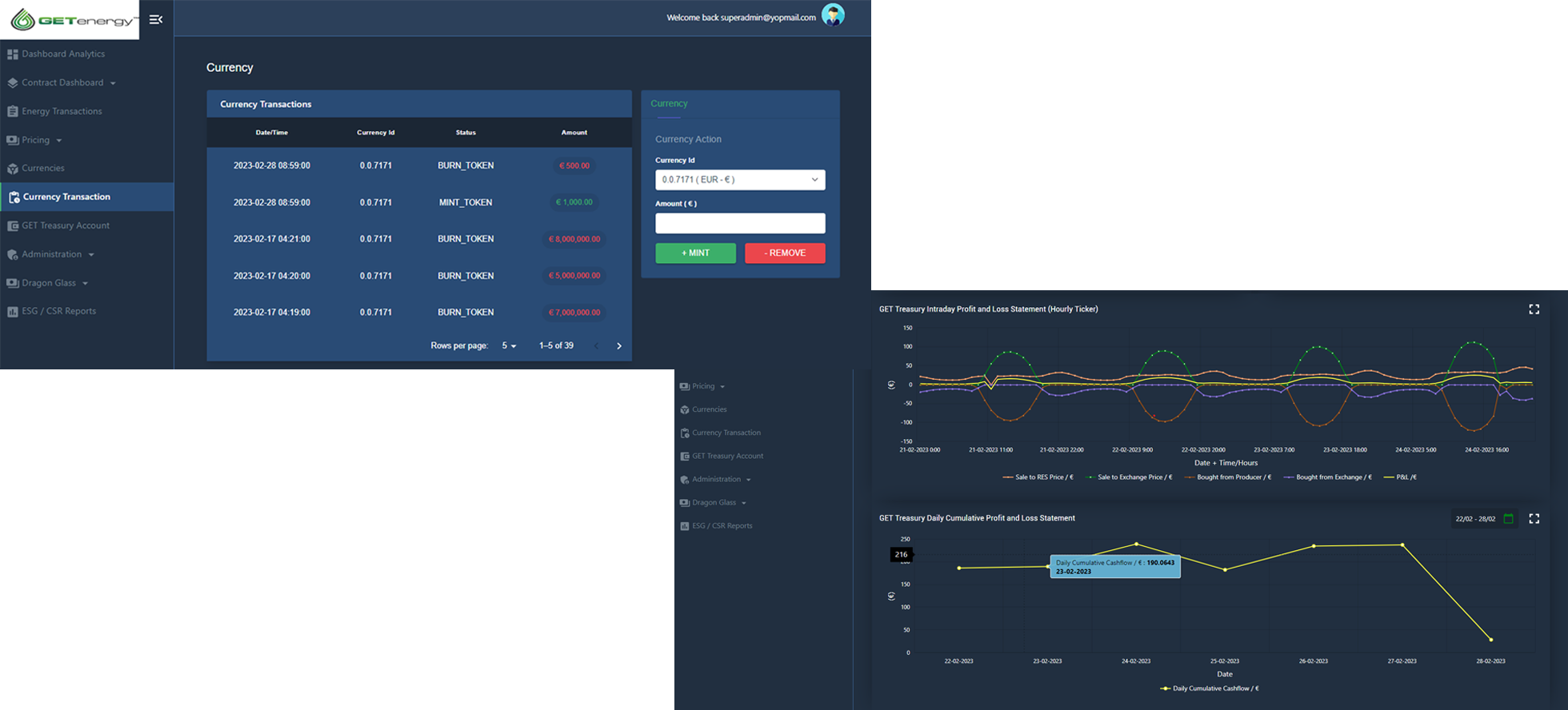
Task: Click the 26-02-2023 point on the cumulative cashflow line
Action: tap(1314, 546)
